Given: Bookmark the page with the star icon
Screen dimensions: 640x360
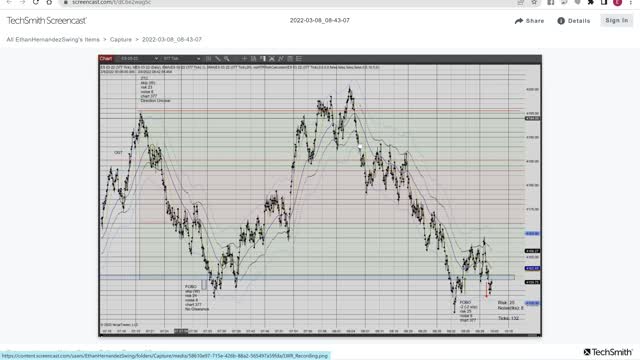Looking at the screenshot, I should tap(534, 2).
